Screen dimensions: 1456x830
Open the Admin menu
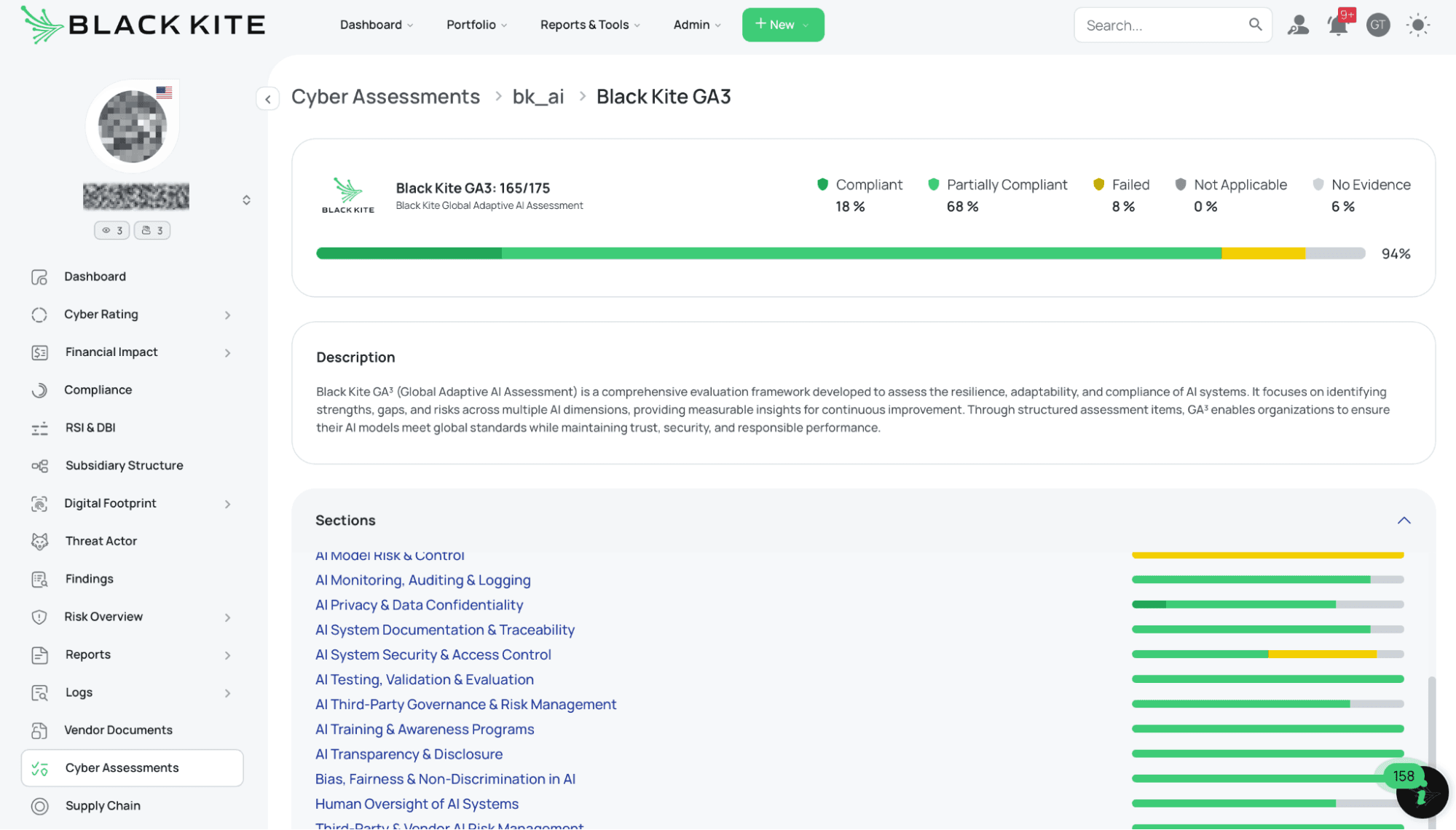coord(695,24)
